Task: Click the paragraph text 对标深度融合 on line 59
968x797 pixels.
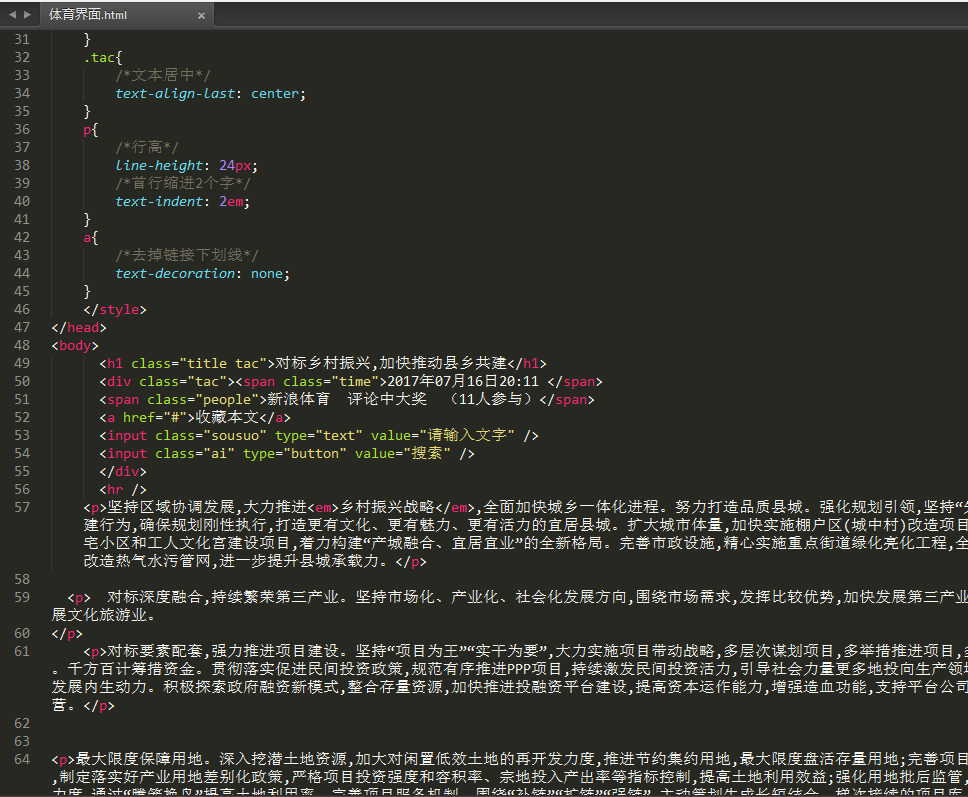Action: [x=155, y=597]
